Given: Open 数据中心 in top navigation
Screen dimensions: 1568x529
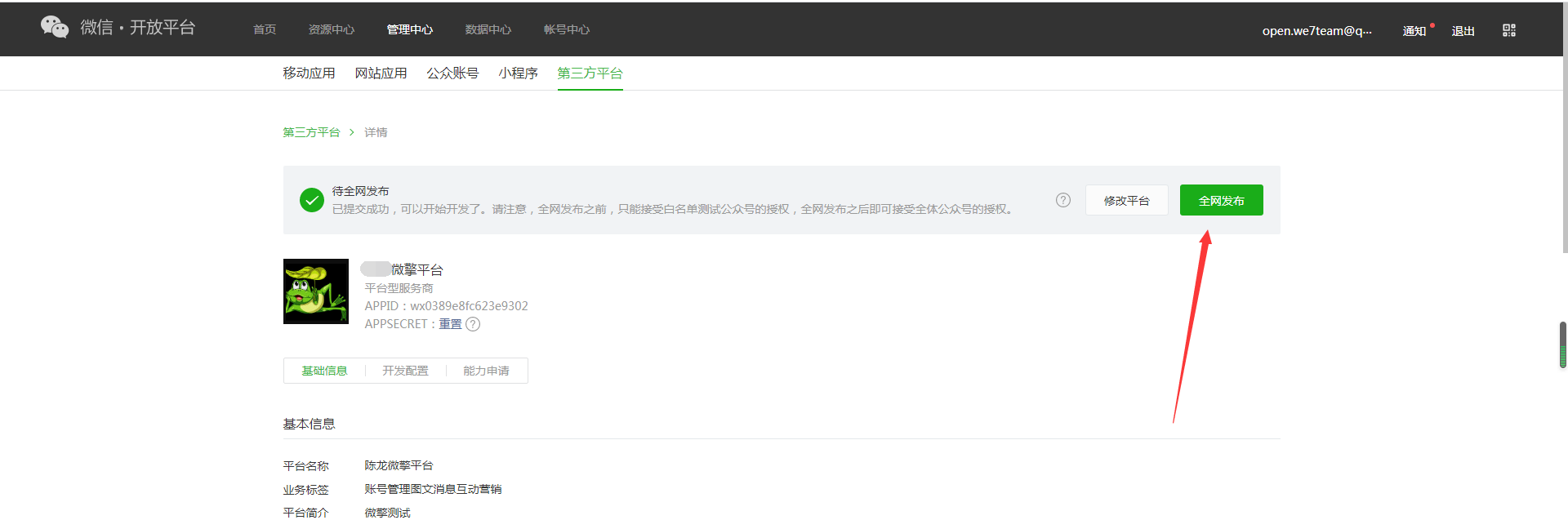Looking at the screenshot, I should (x=488, y=29).
